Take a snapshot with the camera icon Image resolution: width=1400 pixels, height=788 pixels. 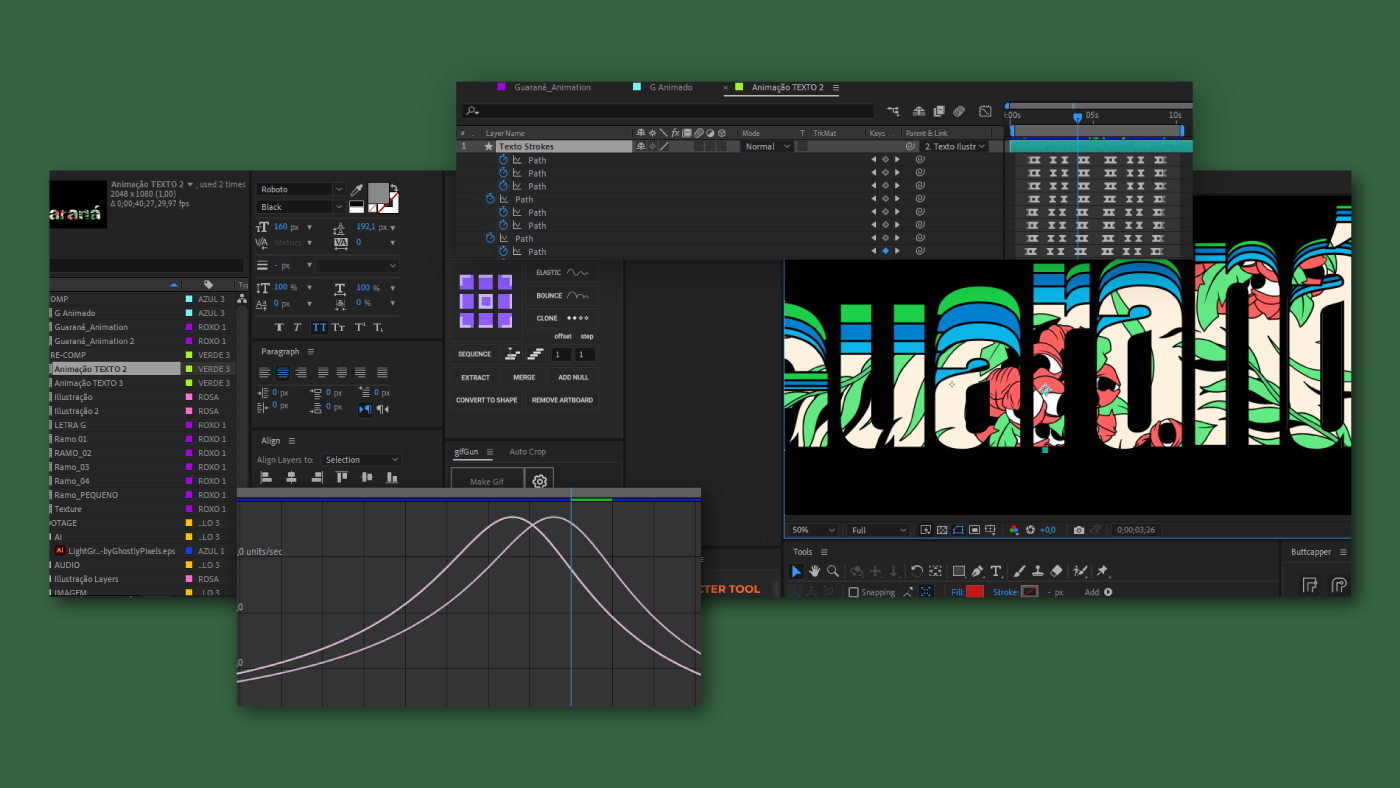1078,530
